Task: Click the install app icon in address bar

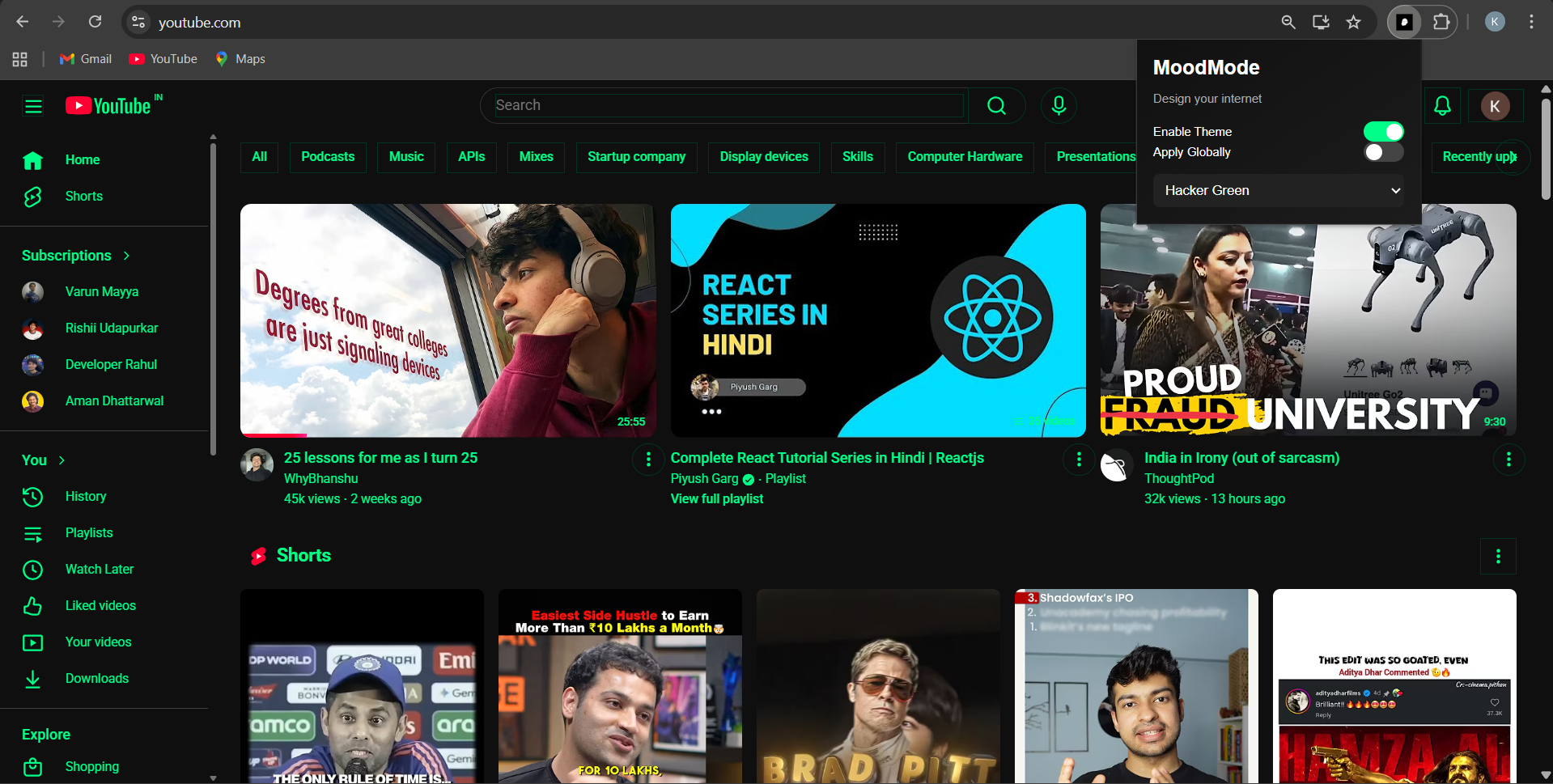Action: pyautogui.click(x=1321, y=23)
